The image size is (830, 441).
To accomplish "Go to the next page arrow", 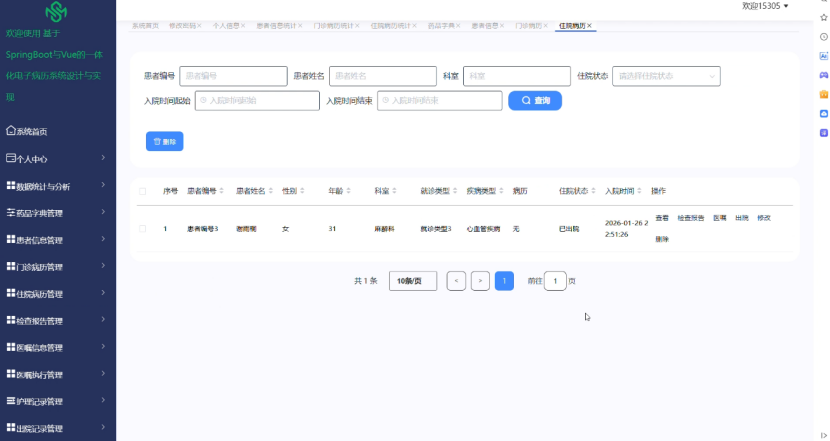I will tap(480, 281).
